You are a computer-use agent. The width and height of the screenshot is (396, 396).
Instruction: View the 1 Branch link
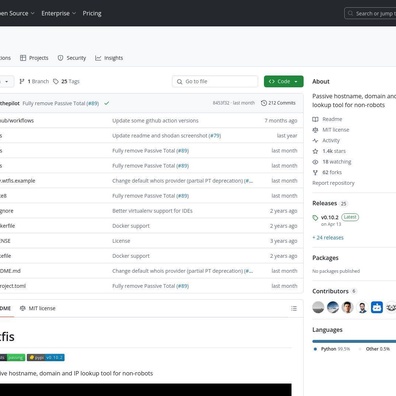click(x=34, y=81)
